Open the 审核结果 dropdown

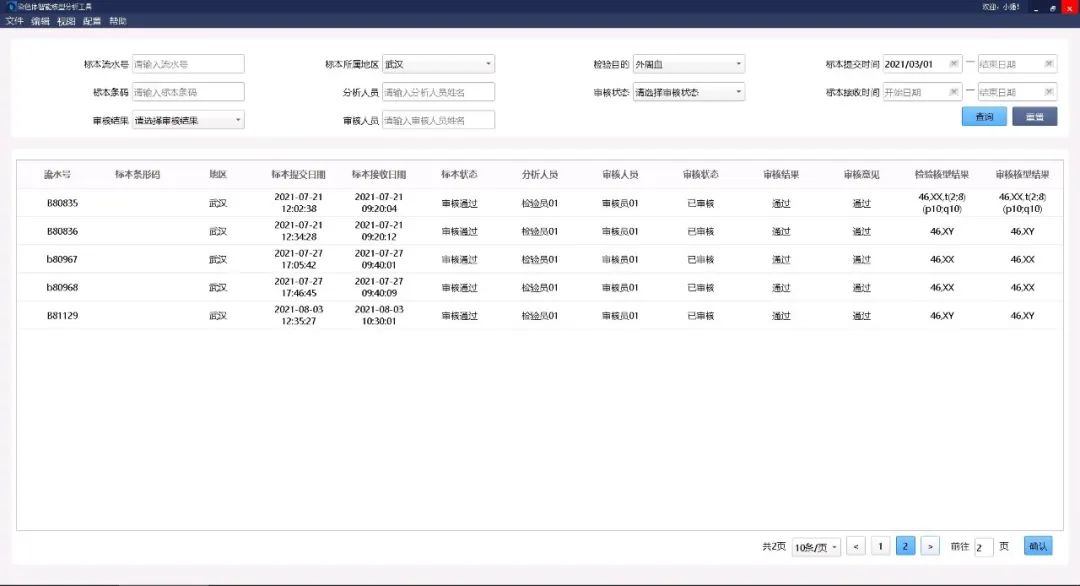coord(188,120)
